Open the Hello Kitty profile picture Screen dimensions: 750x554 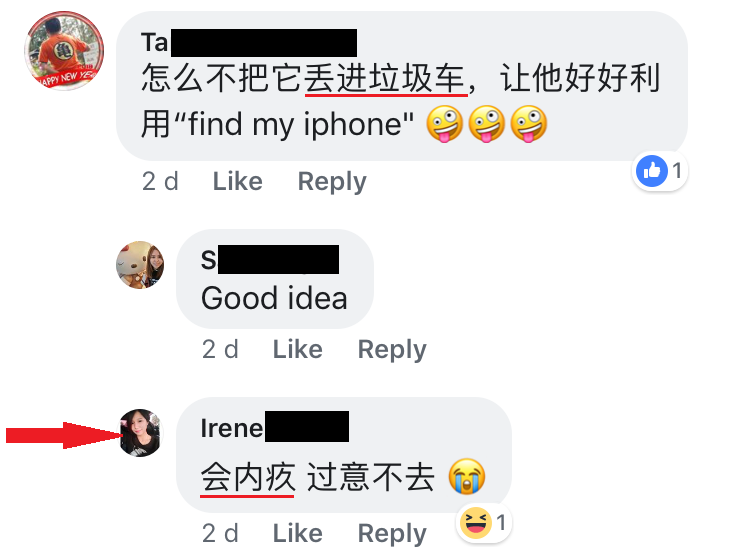click(140, 265)
